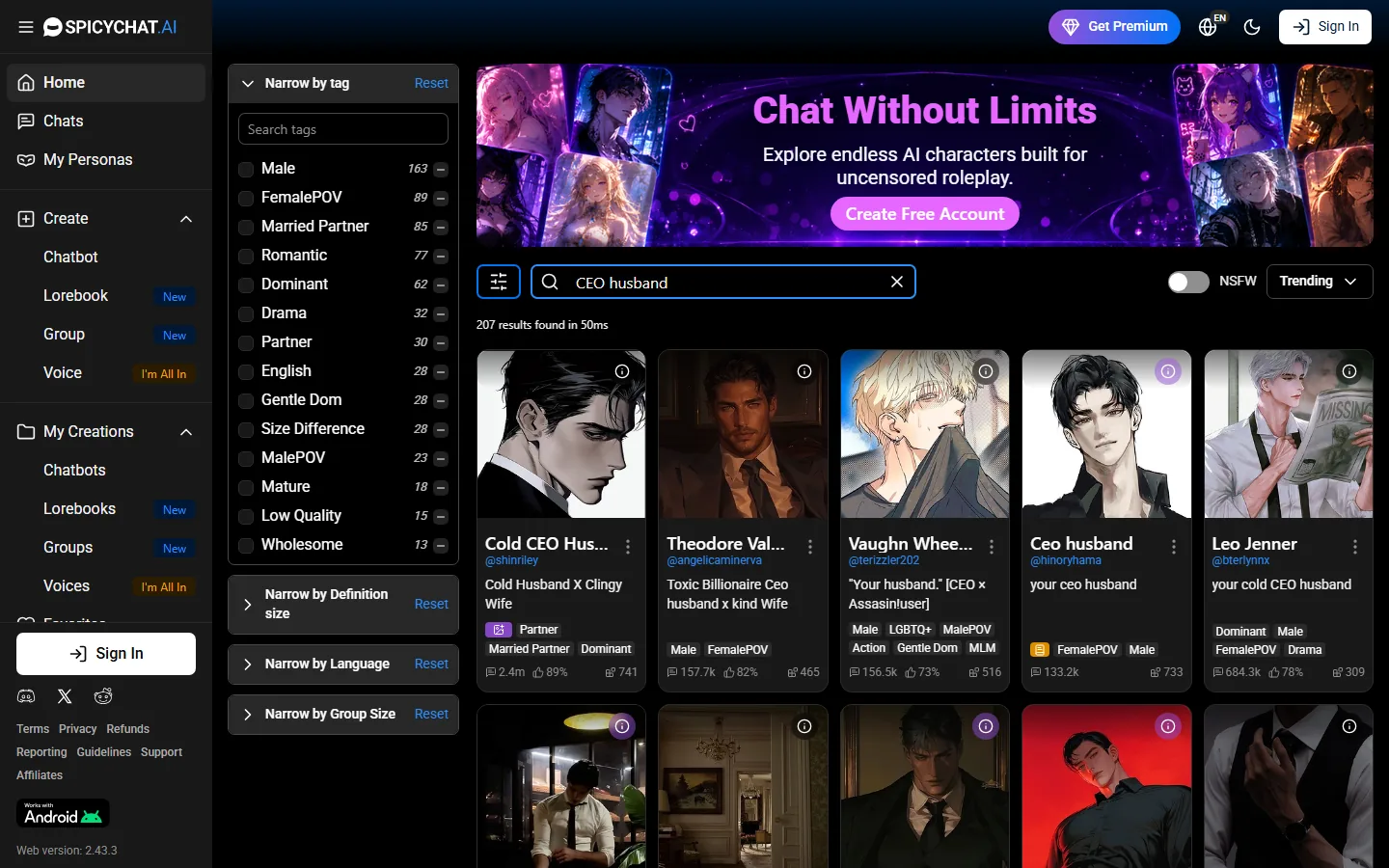
Task: Expand Narrow by Group Size section
Action: point(248,715)
